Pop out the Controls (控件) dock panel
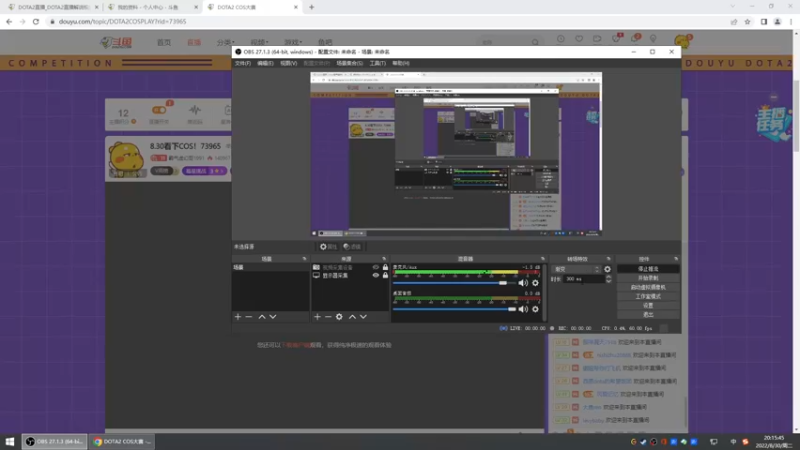 [x=676, y=259]
